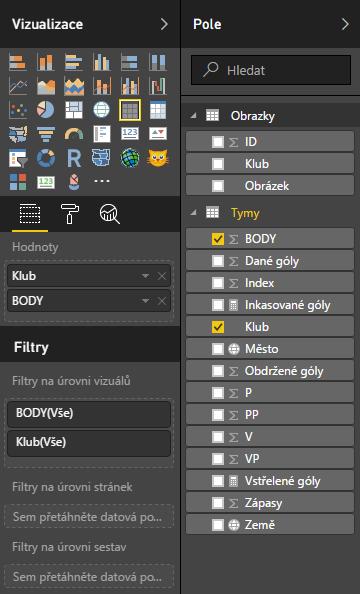This screenshot has width=360, height=594.
Task: Pick the funnel chart visualization
Action: (x=45, y=134)
